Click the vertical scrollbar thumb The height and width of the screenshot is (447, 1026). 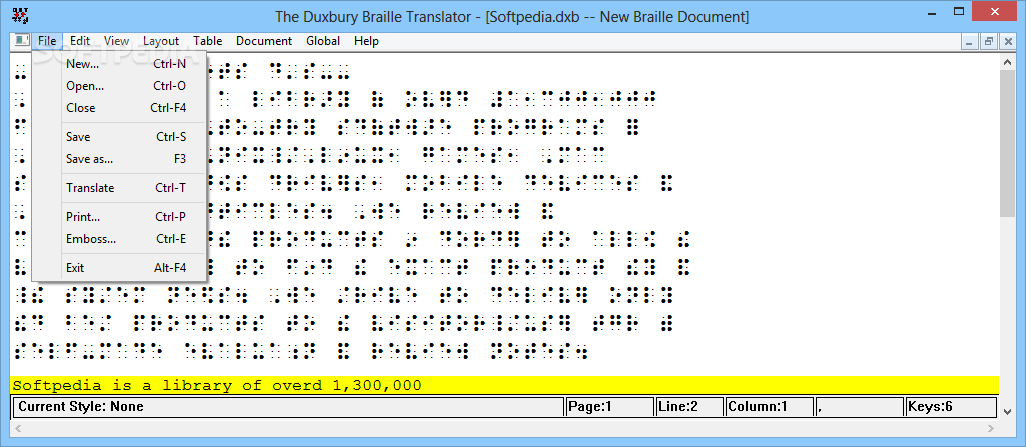pyautogui.click(x=1008, y=144)
